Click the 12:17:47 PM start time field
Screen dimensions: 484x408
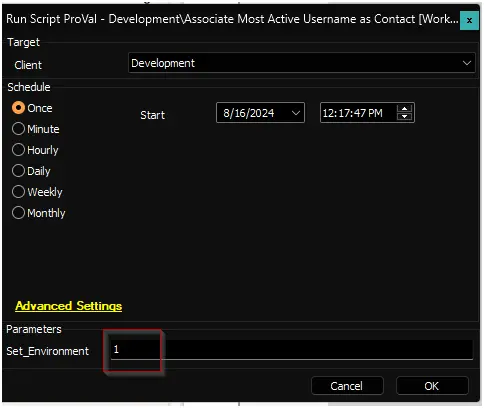(367, 113)
